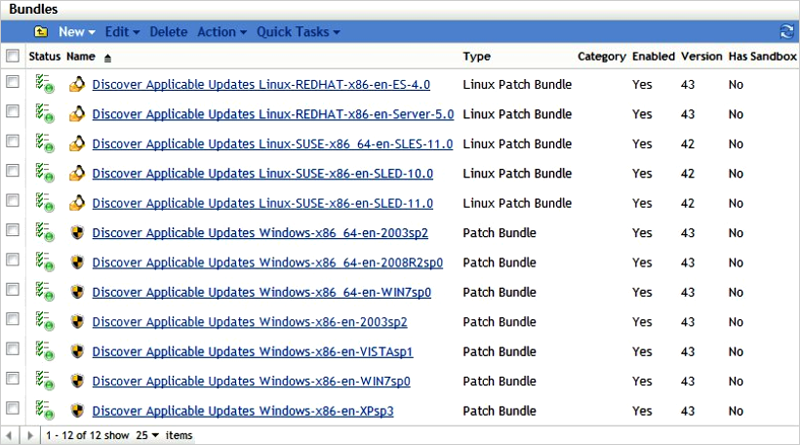Click the Linux bundle icon for REDHAT-x86-en-ES-4.0
This screenshot has height=445, width=800.
pos(77,84)
